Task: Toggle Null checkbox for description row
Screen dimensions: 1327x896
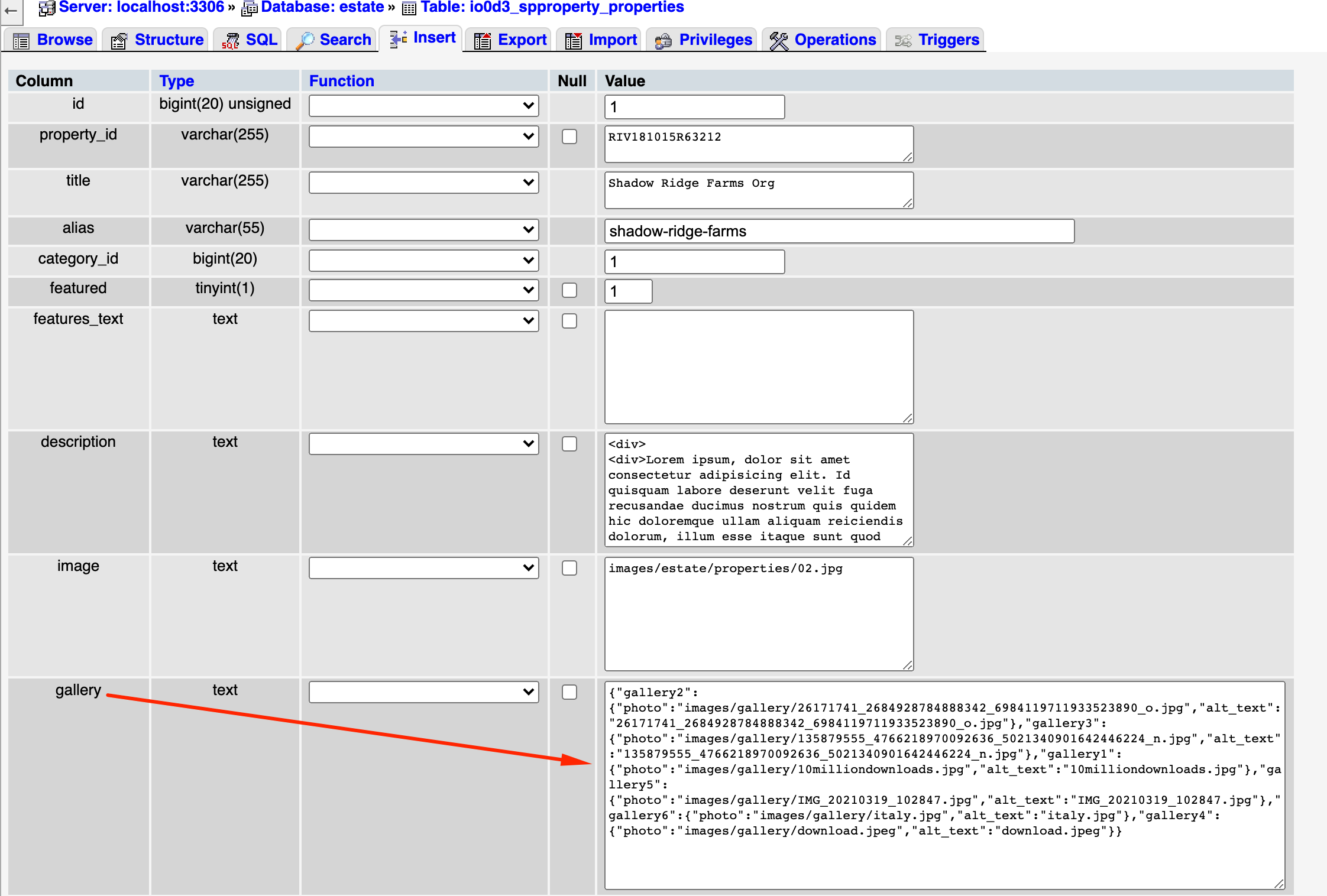Action: [569, 444]
